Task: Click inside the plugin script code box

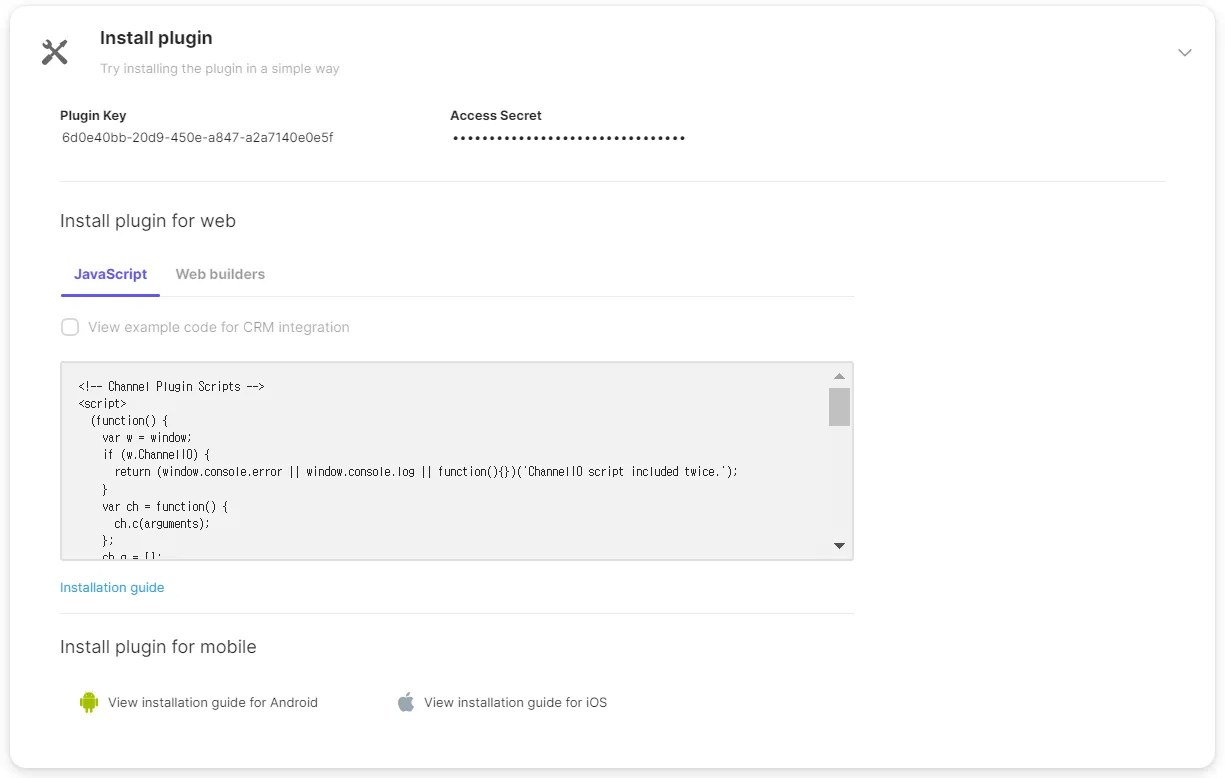Action: [x=445, y=461]
